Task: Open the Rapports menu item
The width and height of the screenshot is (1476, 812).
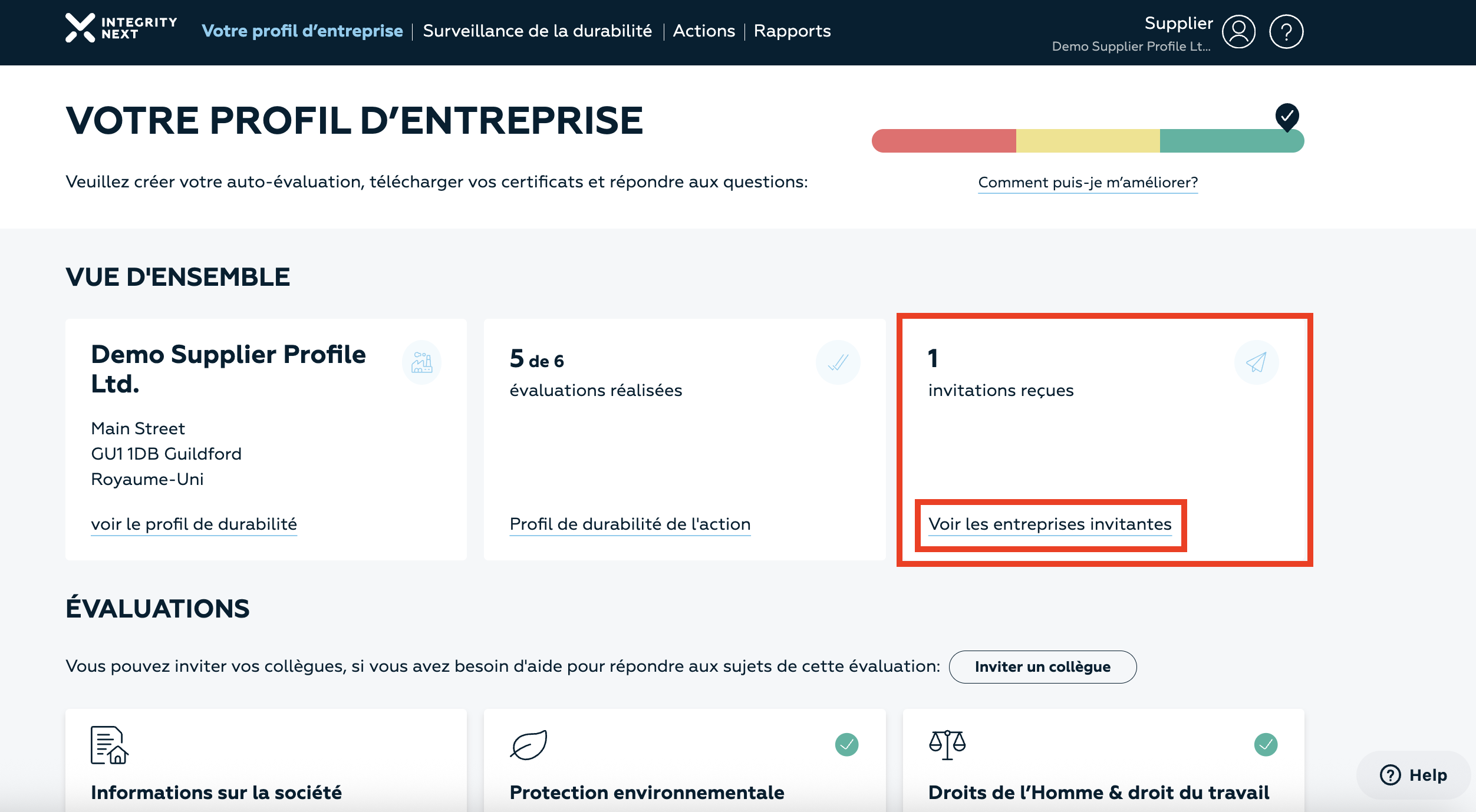Action: click(792, 31)
